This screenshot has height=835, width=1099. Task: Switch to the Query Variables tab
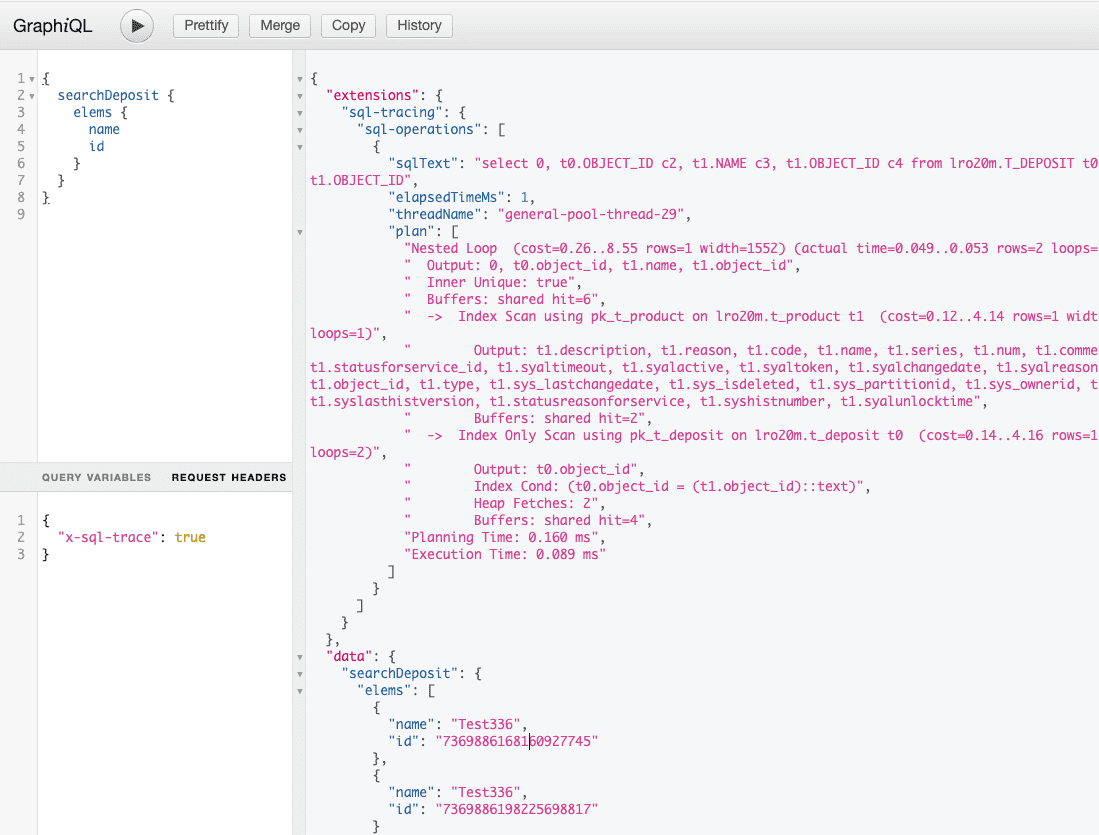(x=96, y=478)
